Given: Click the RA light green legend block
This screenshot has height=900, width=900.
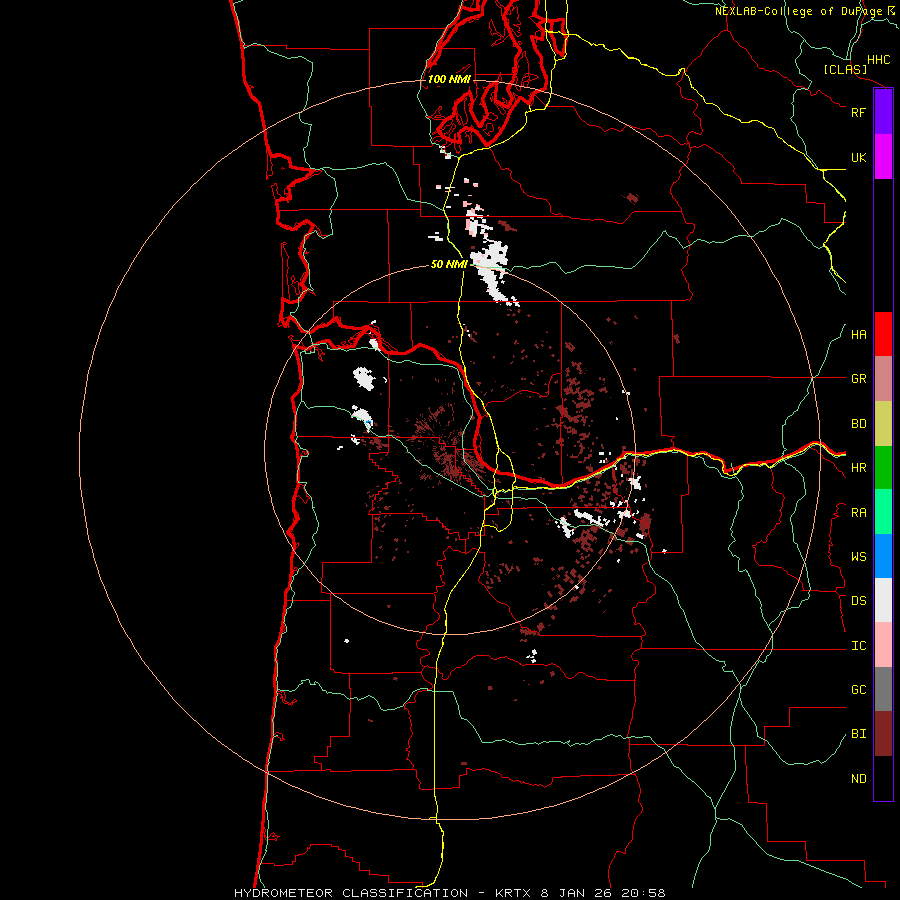Looking at the screenshot, I should pyautogui.click(x=883, y=512).
